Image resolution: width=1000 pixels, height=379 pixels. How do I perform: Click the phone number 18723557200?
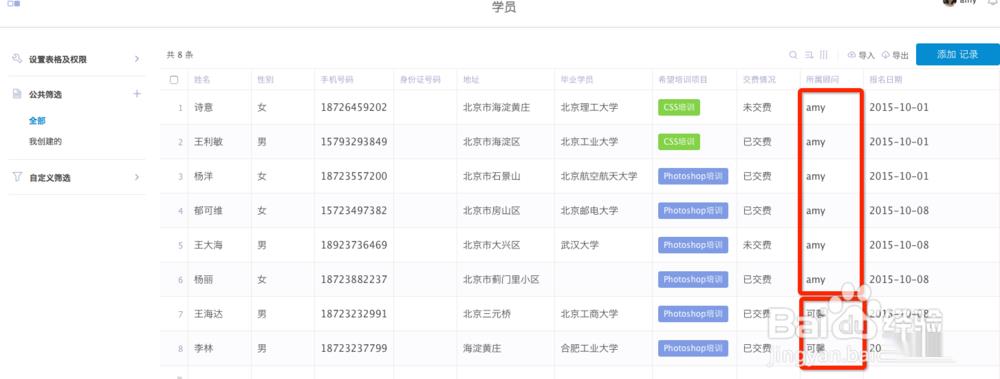click(354, 176)
